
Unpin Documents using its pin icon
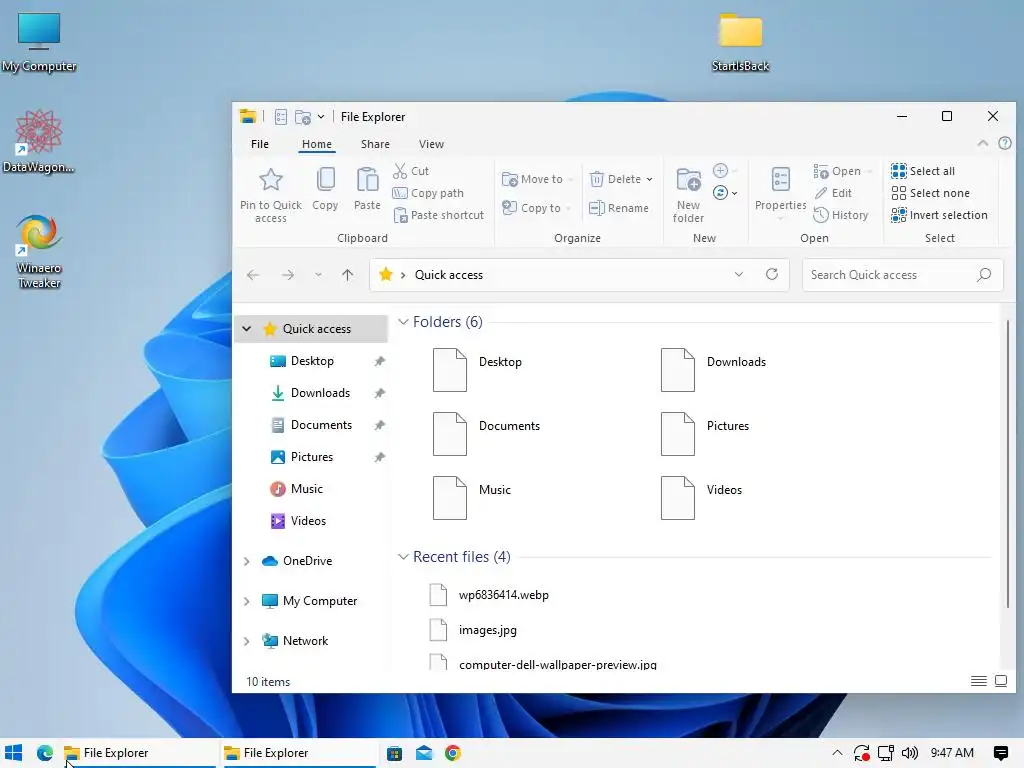379,425
